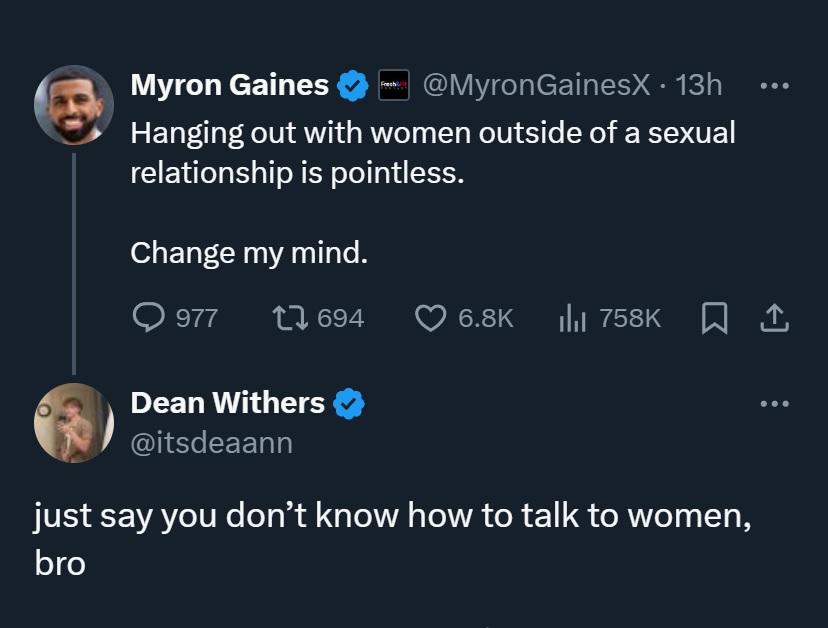
Task: Bookmark the Myron Gaines tweet
Action: pyautogui.click(x=714, y=318)
